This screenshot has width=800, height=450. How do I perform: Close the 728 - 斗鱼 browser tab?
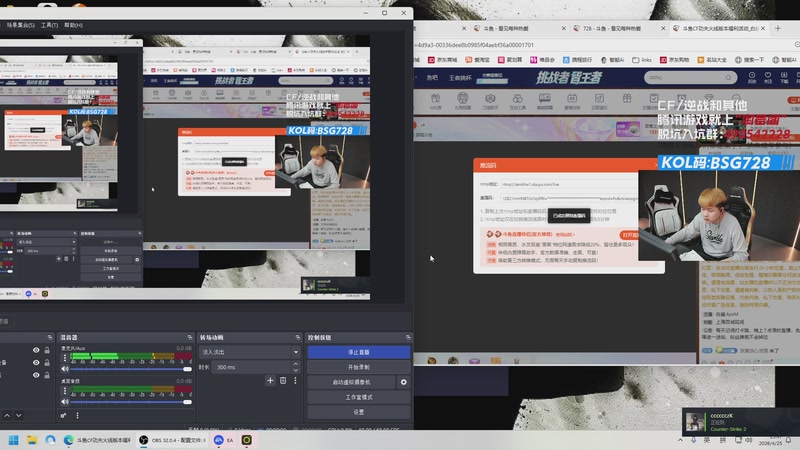click(663, 29)
